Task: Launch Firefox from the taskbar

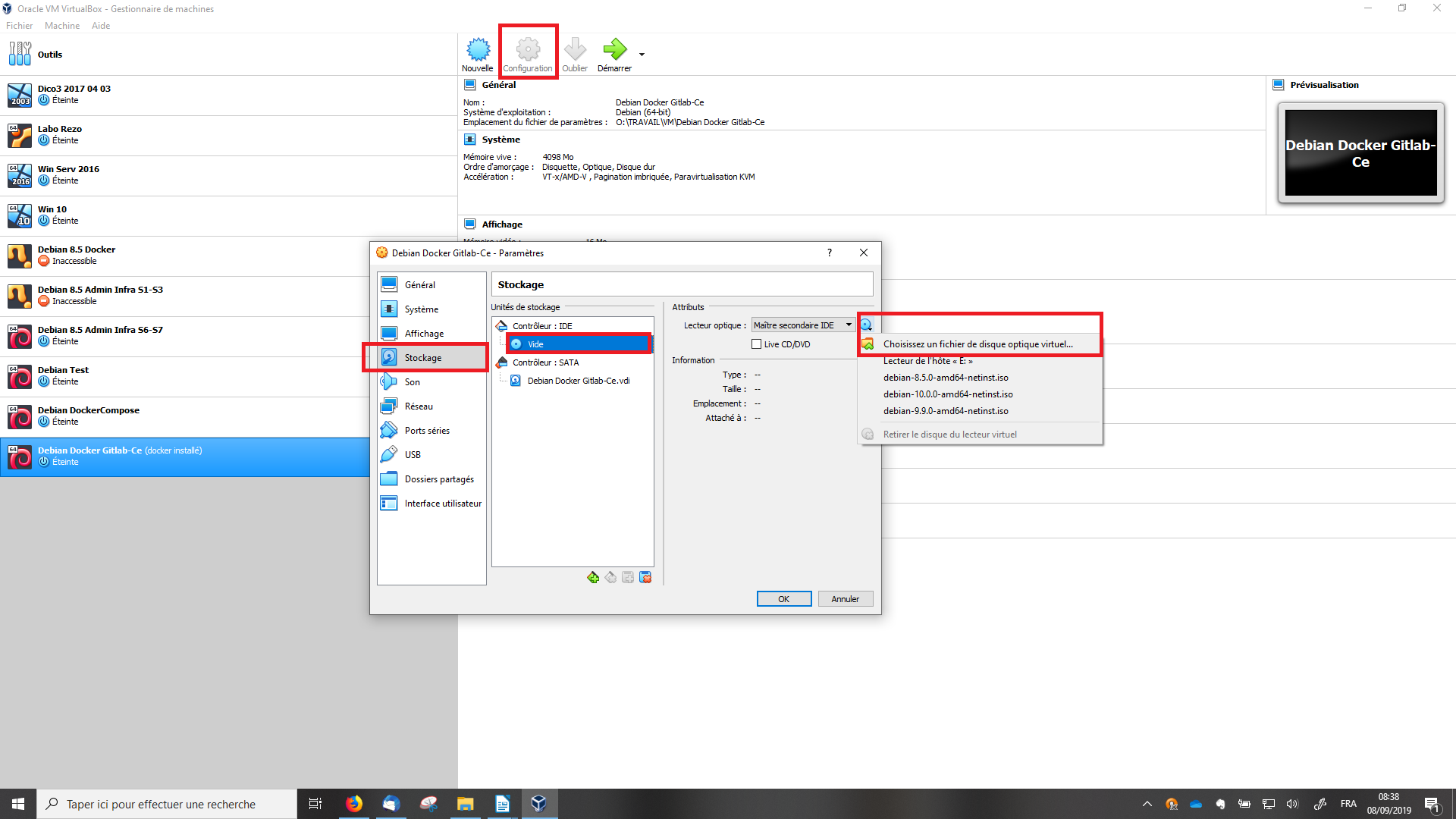Action: (x=354, y=804)
